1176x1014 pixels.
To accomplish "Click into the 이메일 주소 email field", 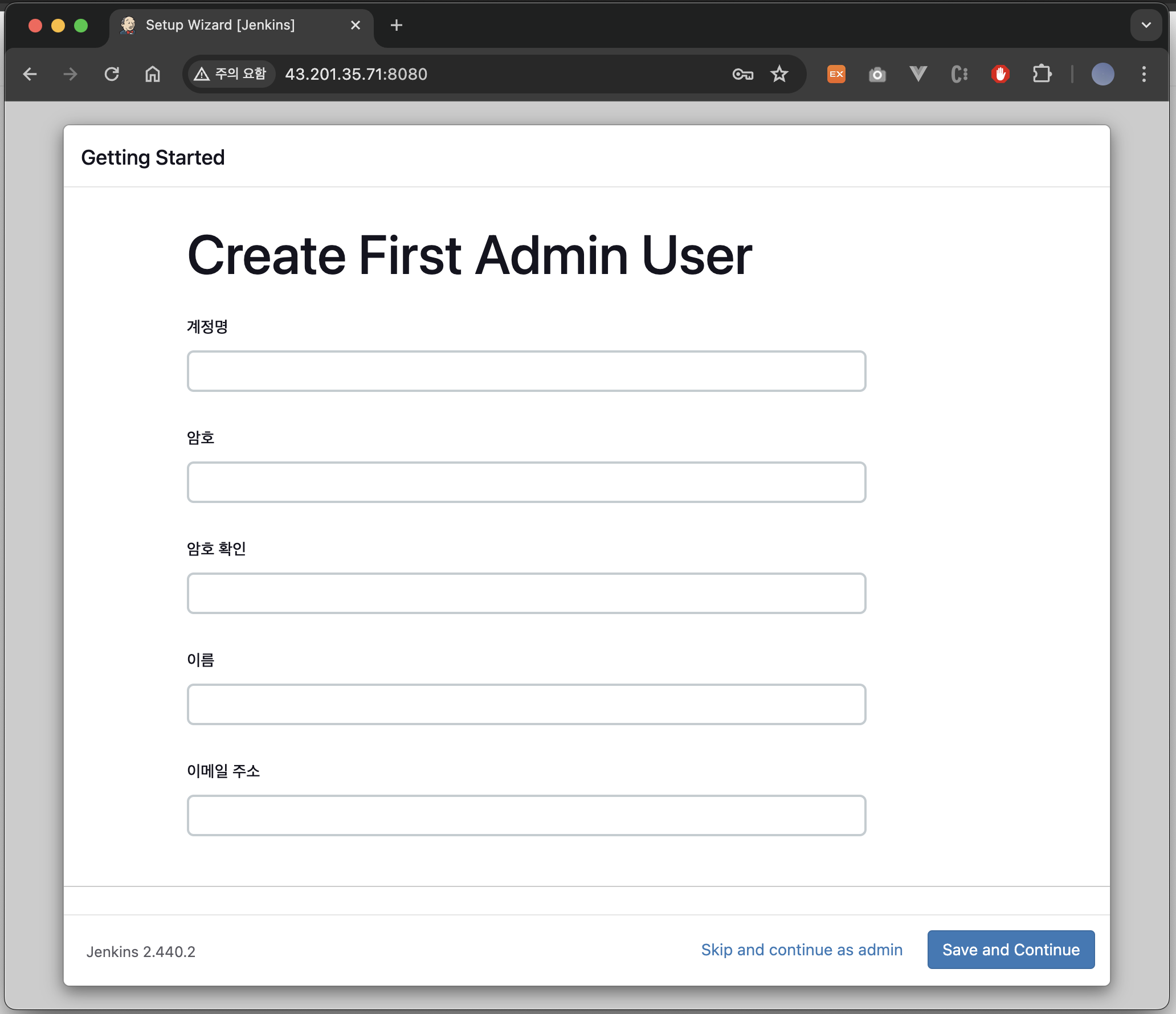I will (526, 815).
